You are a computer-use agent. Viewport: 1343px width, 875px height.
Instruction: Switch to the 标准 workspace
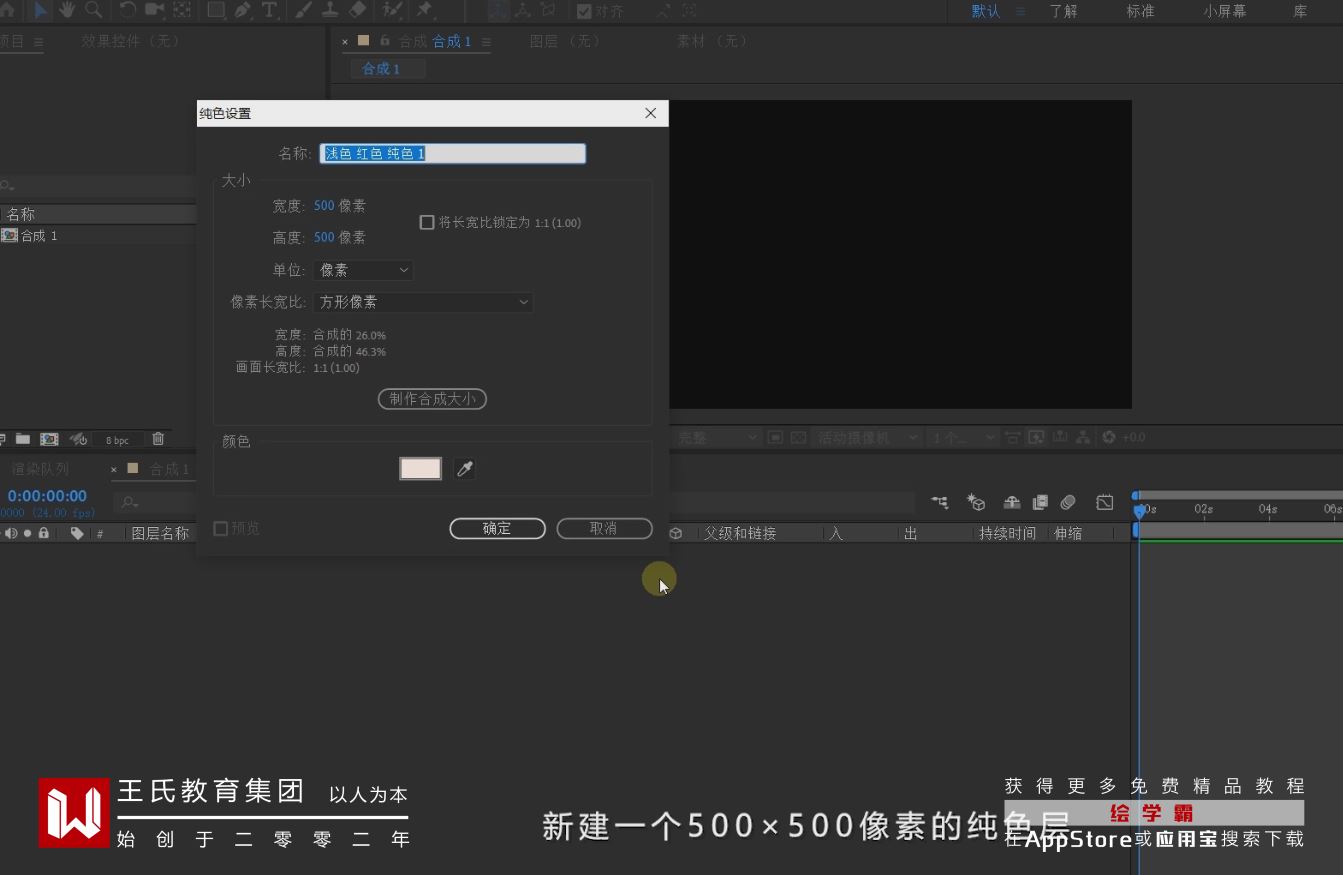pos(1140,11)
